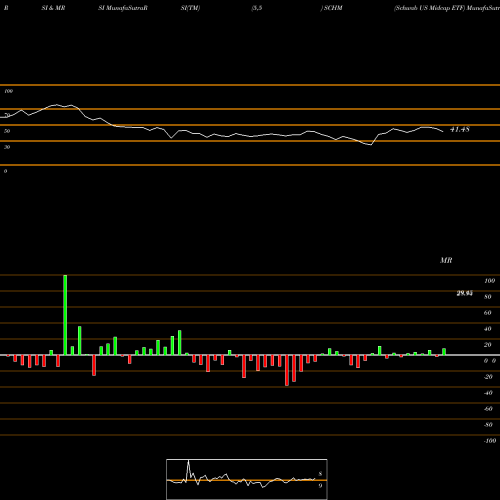
Task: Click the RSI axis label 0 on the left
Action: (x=5, y=171)
